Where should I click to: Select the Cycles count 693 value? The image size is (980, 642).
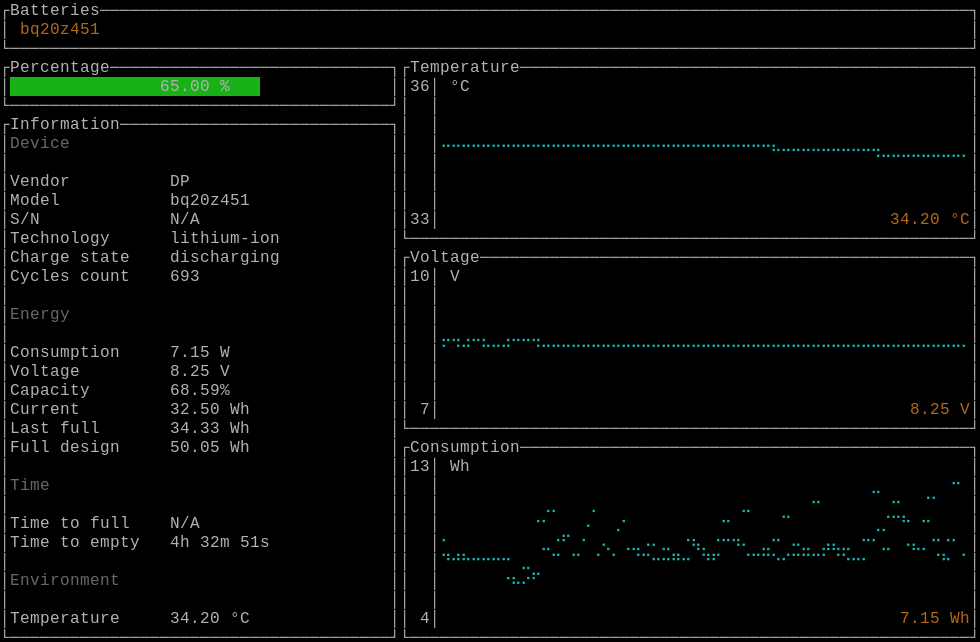click(x=184, y=276)
